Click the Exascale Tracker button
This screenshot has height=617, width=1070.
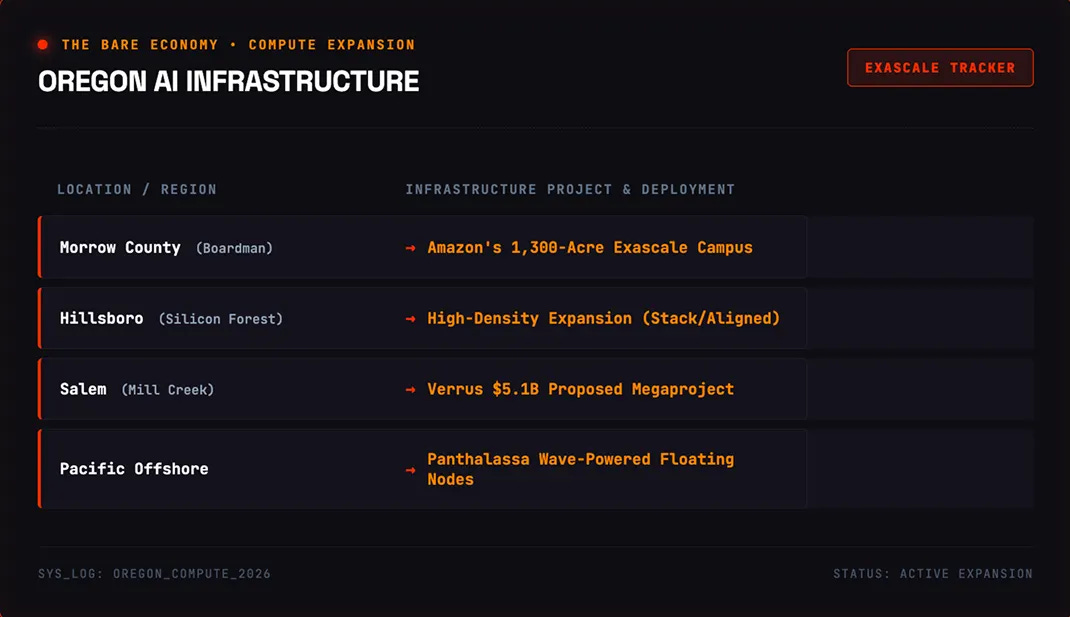(940, 68)
